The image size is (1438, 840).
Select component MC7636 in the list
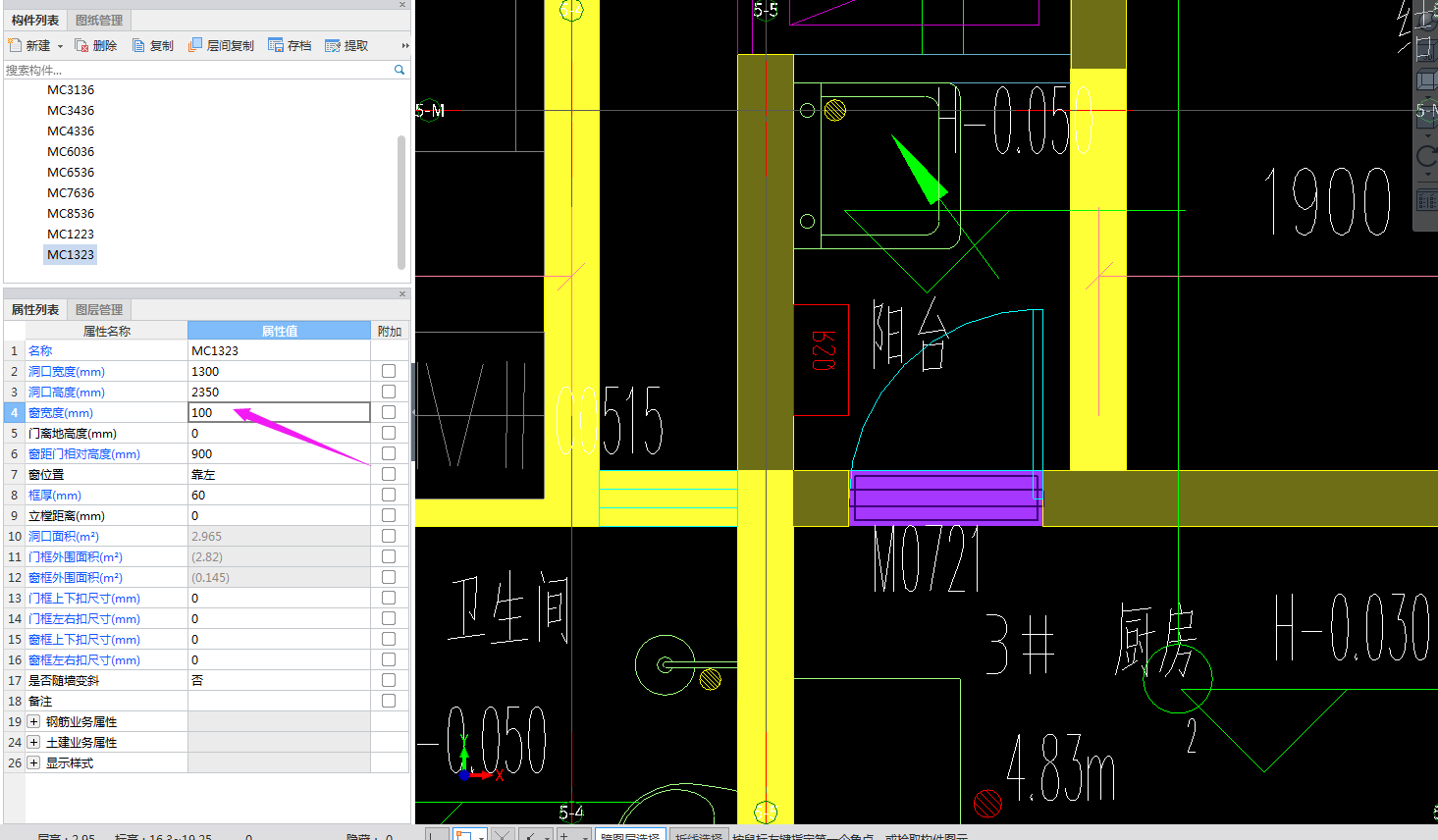click(x=71, y=192)
